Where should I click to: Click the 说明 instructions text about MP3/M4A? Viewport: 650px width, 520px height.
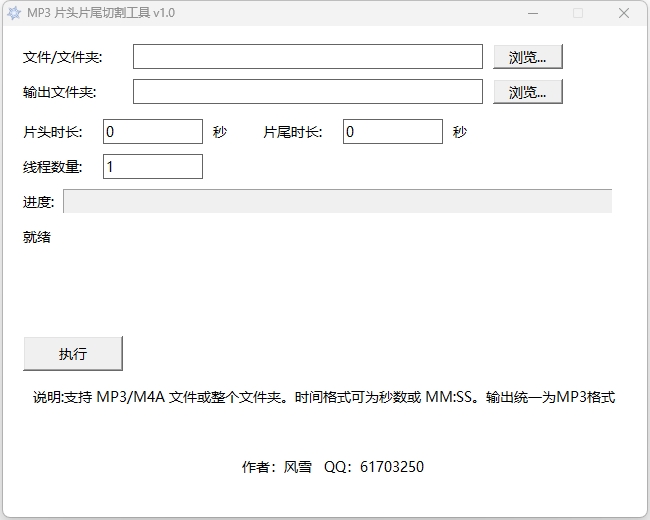coord(324,397)
